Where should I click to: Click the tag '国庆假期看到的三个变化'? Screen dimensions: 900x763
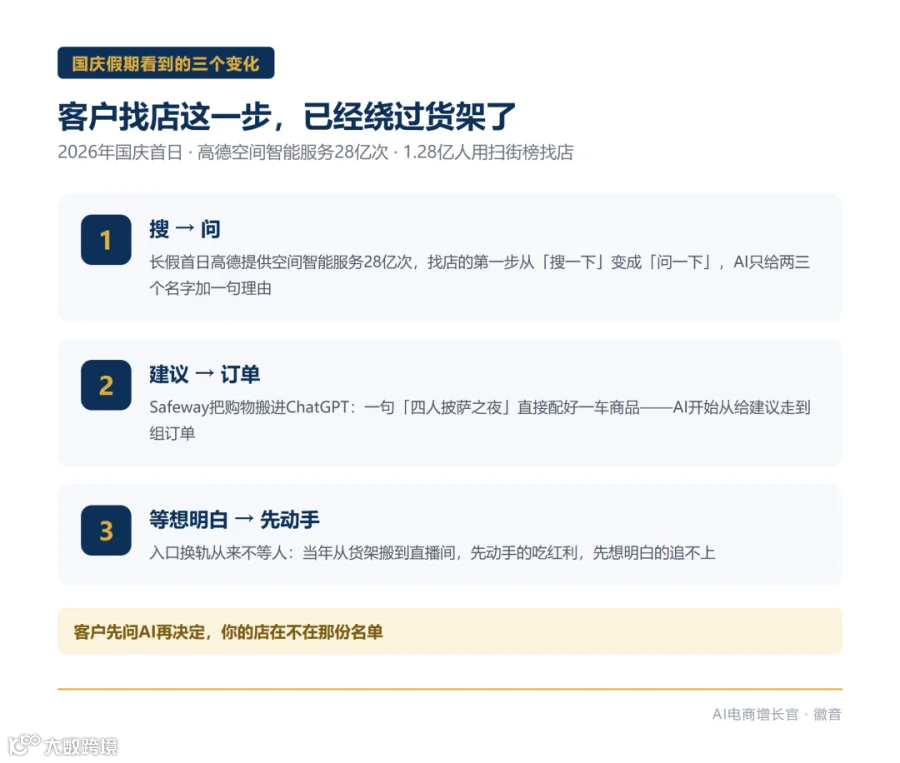click(166, 63)
